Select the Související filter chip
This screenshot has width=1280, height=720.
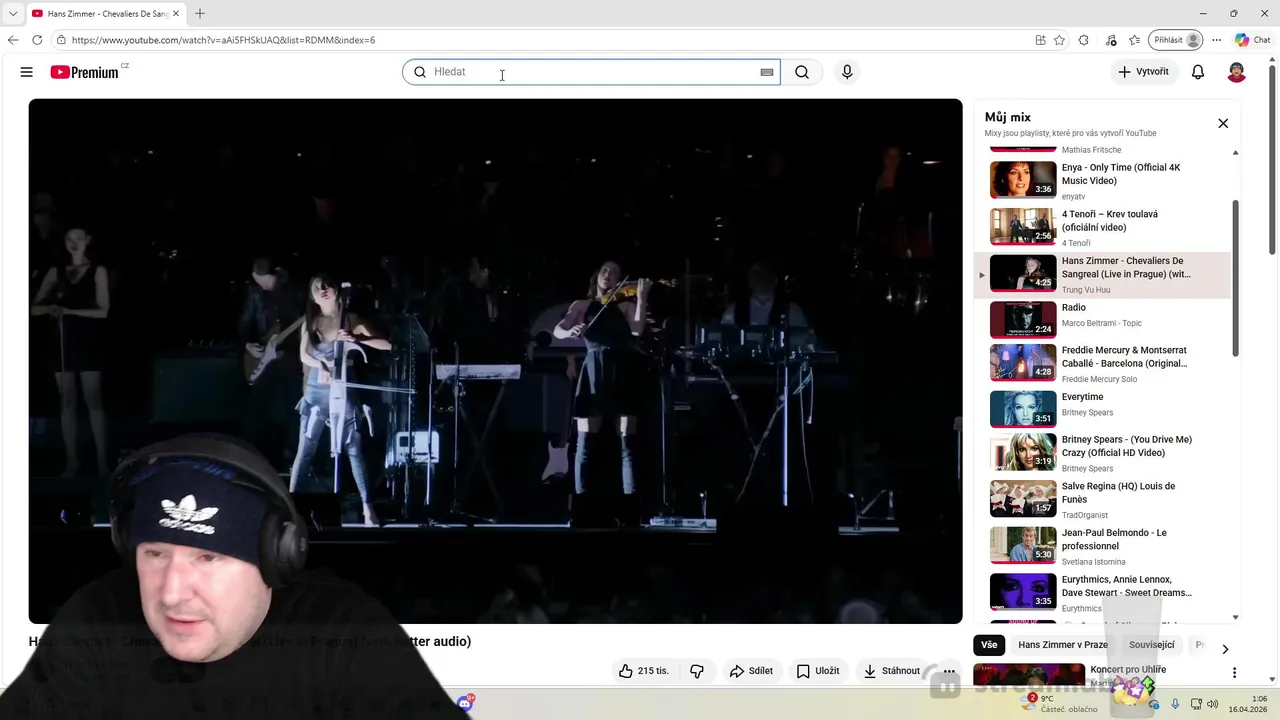coord(1152,645)
